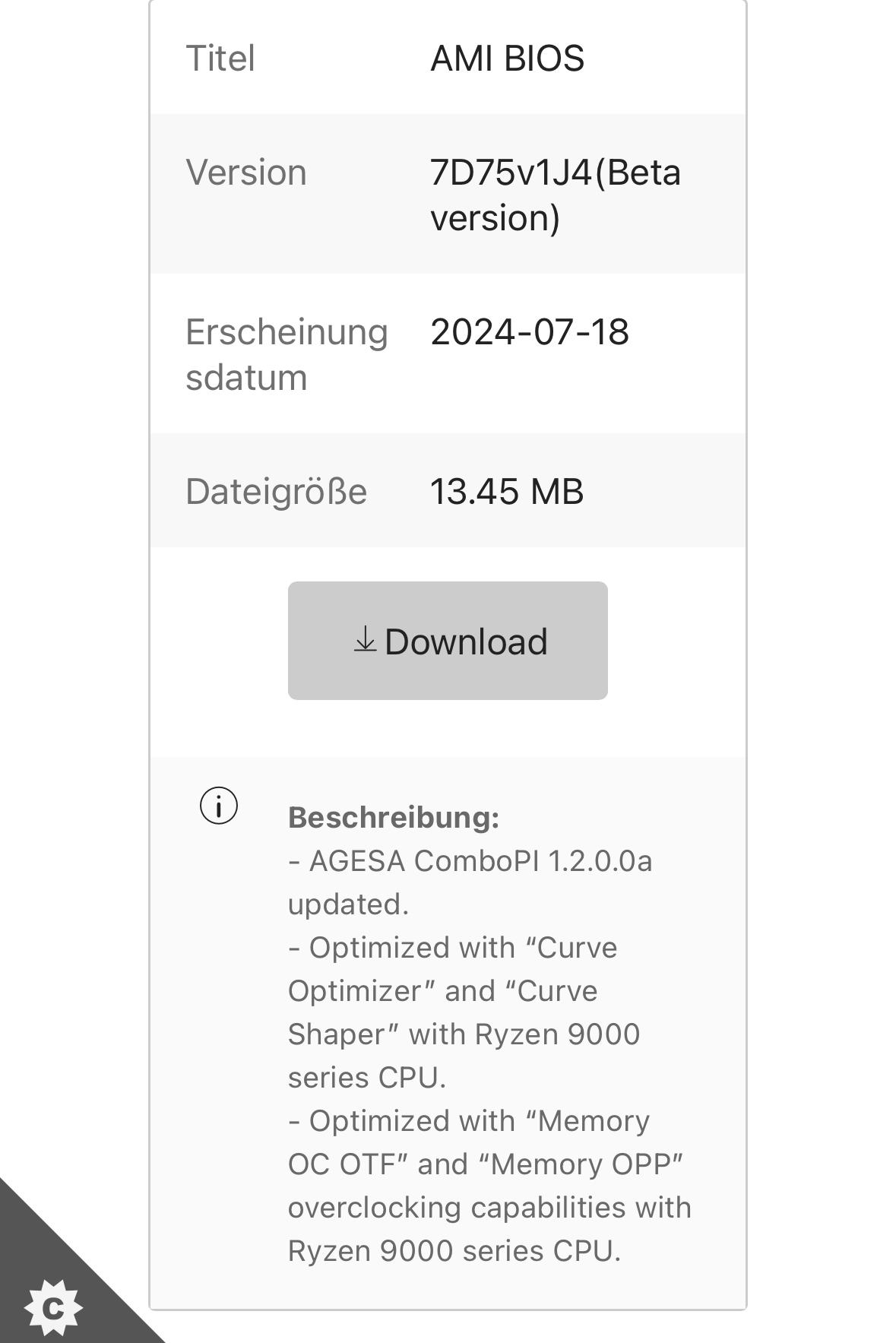Click the info circle icon
The width and height of the screenshot is (896, 1343).
(x=219, y=805)
